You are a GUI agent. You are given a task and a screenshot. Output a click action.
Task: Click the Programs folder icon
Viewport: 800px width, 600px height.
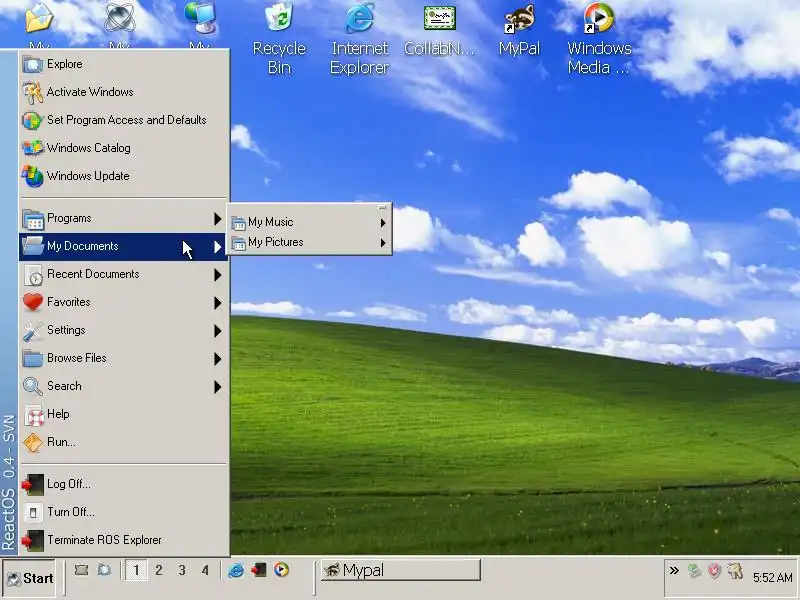[x=33, y=219]
